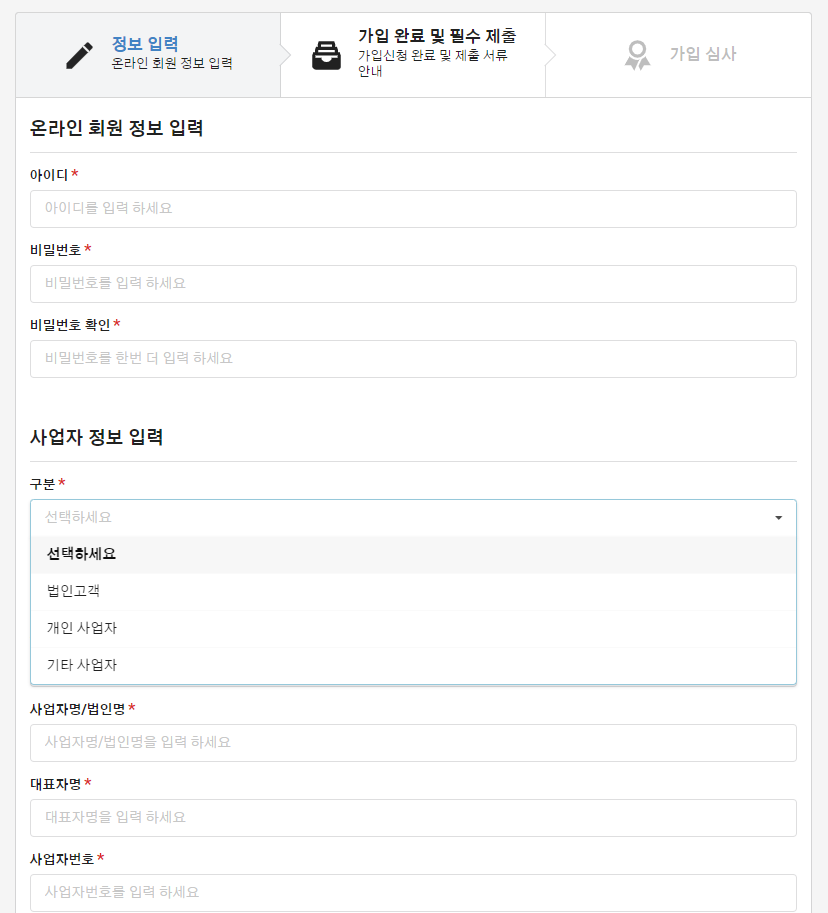Screen dimensions: 828x913
Task: Click the award ribbon icon for 가입 심사
Action: pos(637,55)
